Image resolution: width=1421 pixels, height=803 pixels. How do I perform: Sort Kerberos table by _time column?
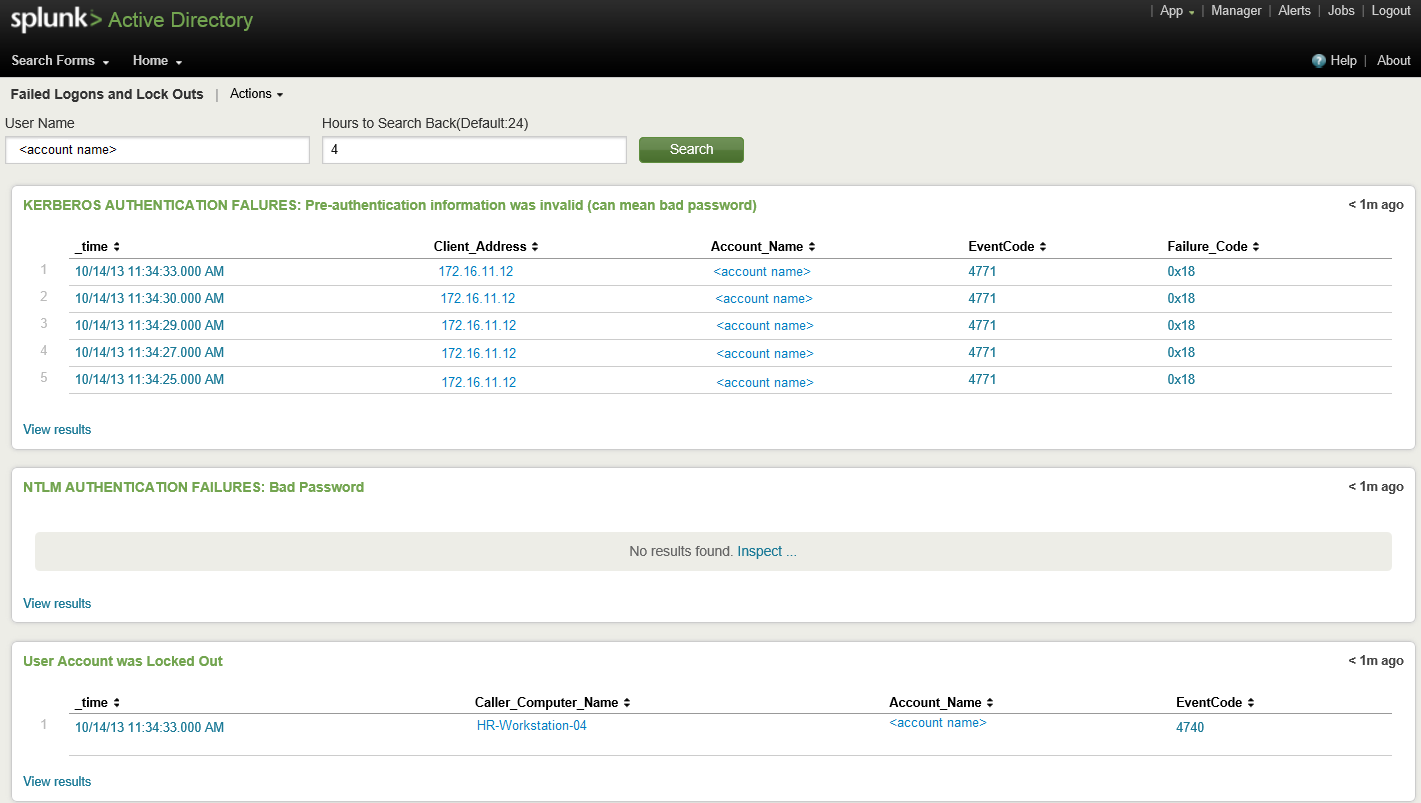click(97, 246)
